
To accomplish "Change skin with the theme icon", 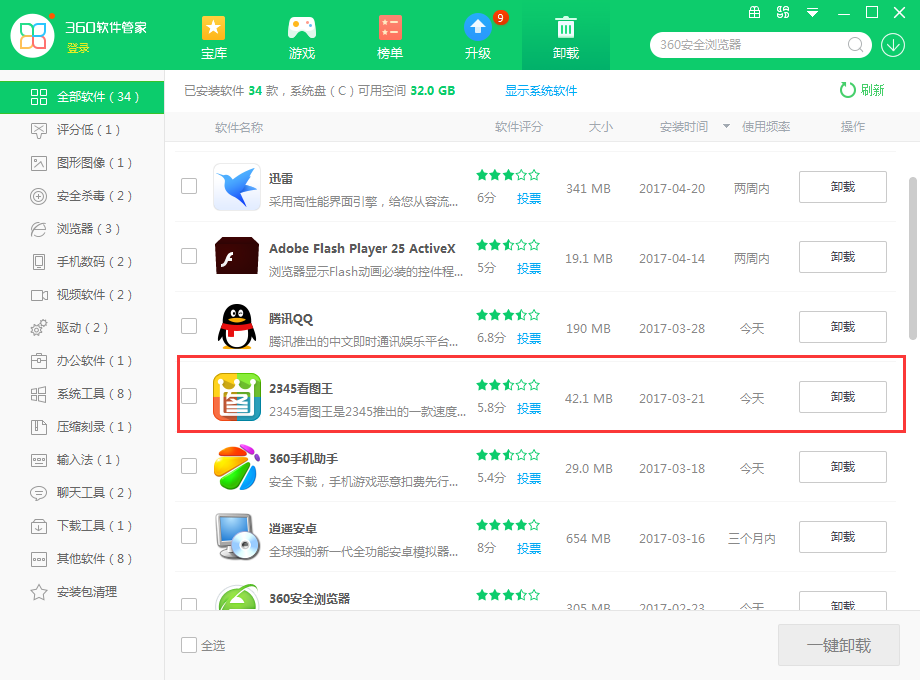I will (783, 13).
